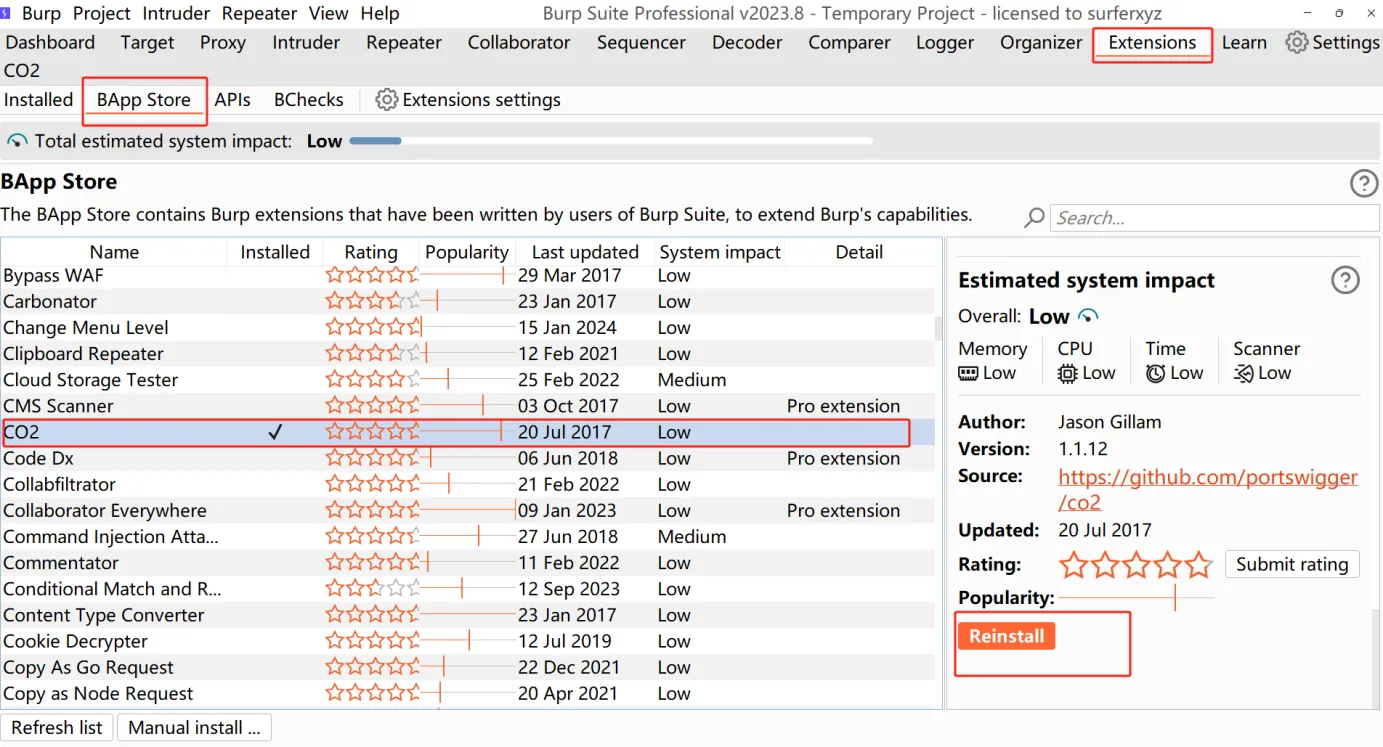Select Collaborator Everywhere extension
Screen dimensions: 1383x747
(467, 510)
